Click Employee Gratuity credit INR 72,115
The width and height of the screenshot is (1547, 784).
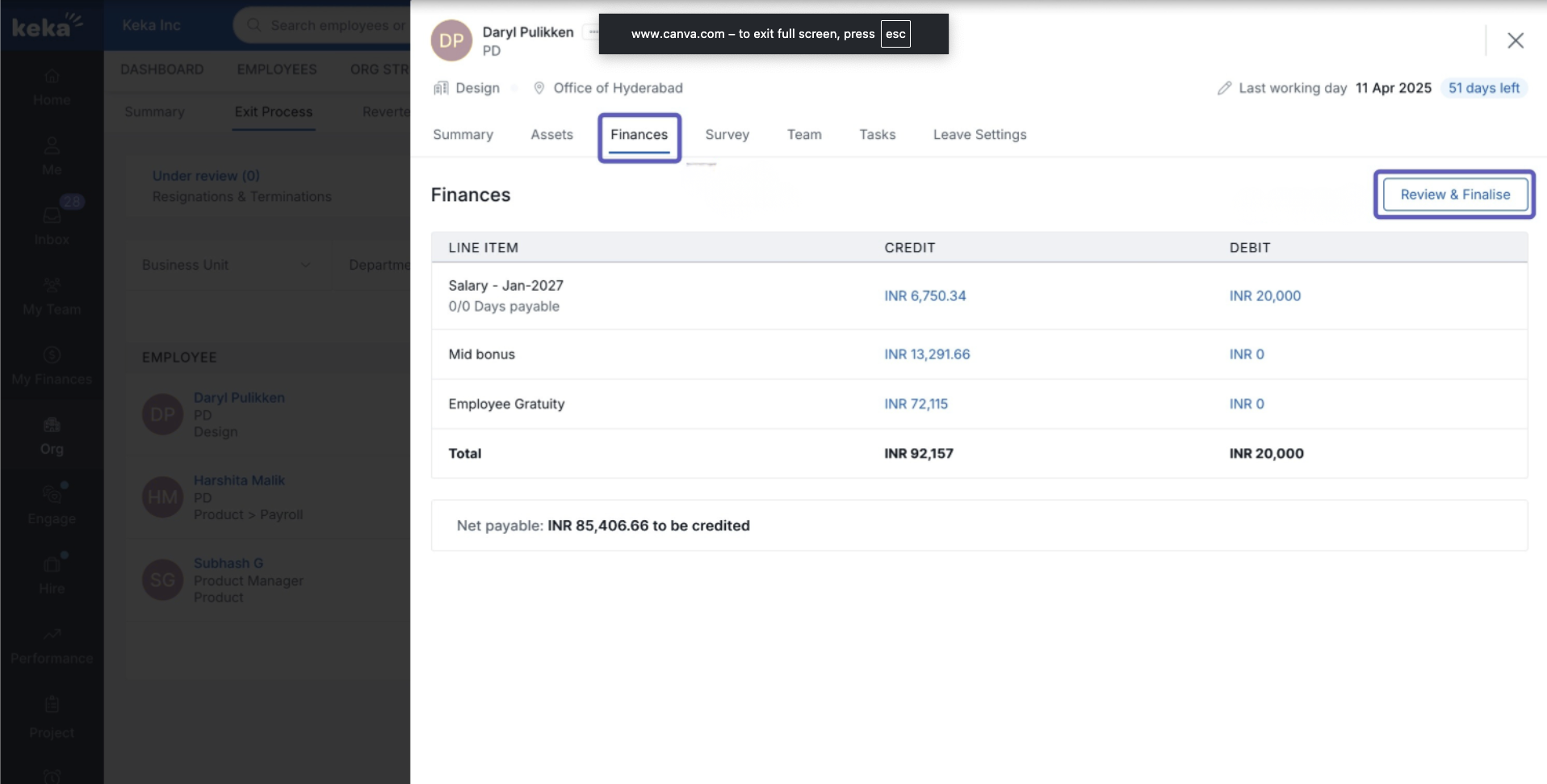pos(916,404)
